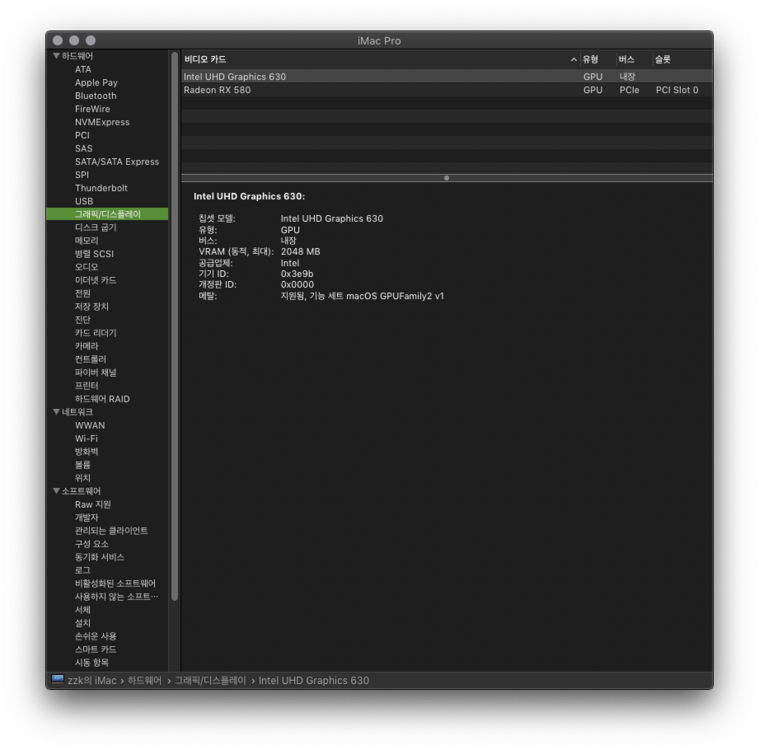Open NVMExpress hardware item
This screenshot has width=759, height=750.
click(x=102, y=122)
